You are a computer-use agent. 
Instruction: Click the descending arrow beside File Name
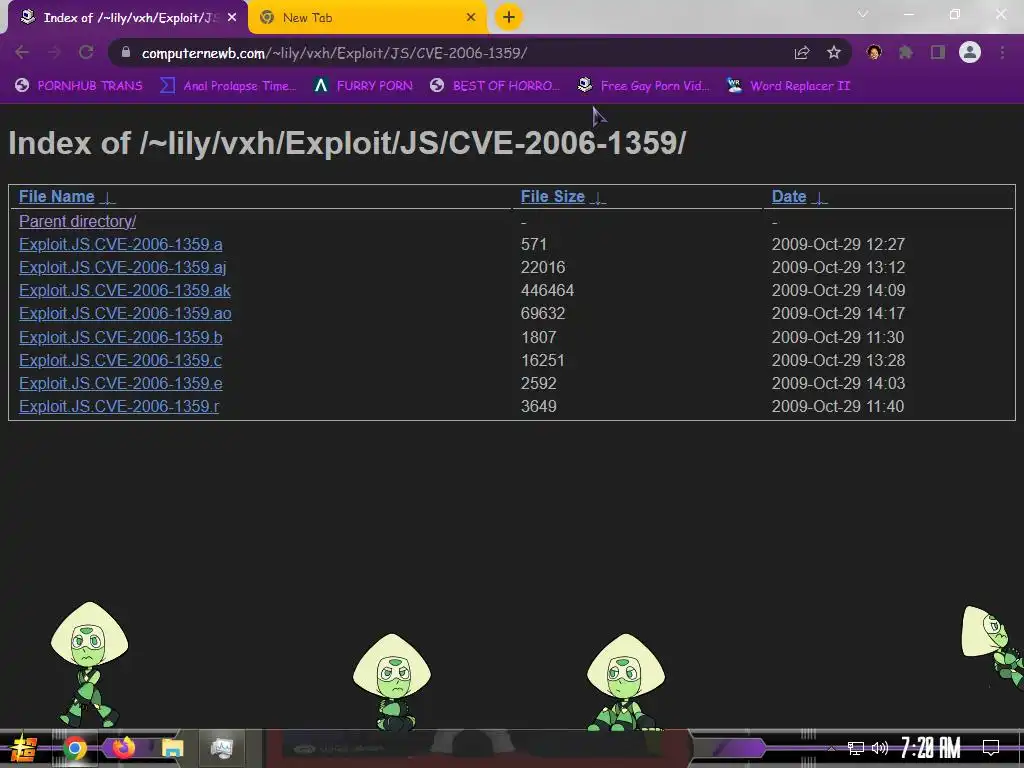tap(107, 198)
